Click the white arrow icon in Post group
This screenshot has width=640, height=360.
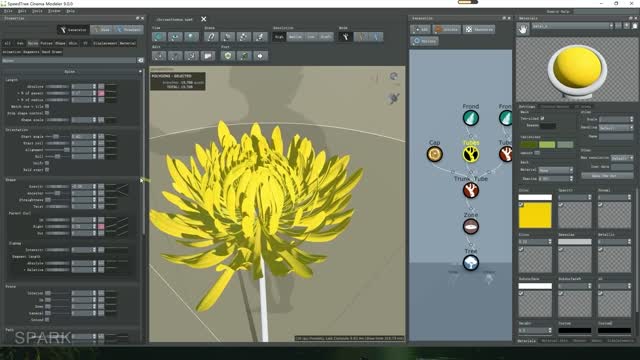pos(260,56)
